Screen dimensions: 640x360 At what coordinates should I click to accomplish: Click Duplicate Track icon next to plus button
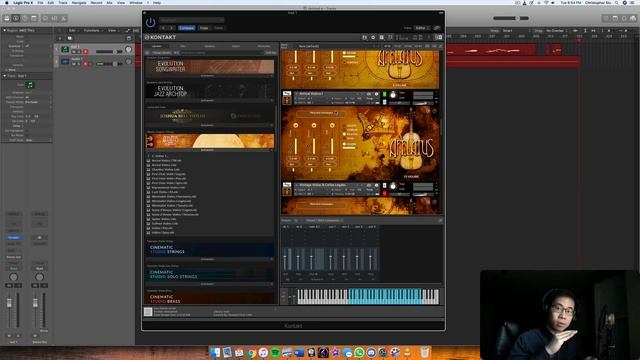(x=69, y=38)
